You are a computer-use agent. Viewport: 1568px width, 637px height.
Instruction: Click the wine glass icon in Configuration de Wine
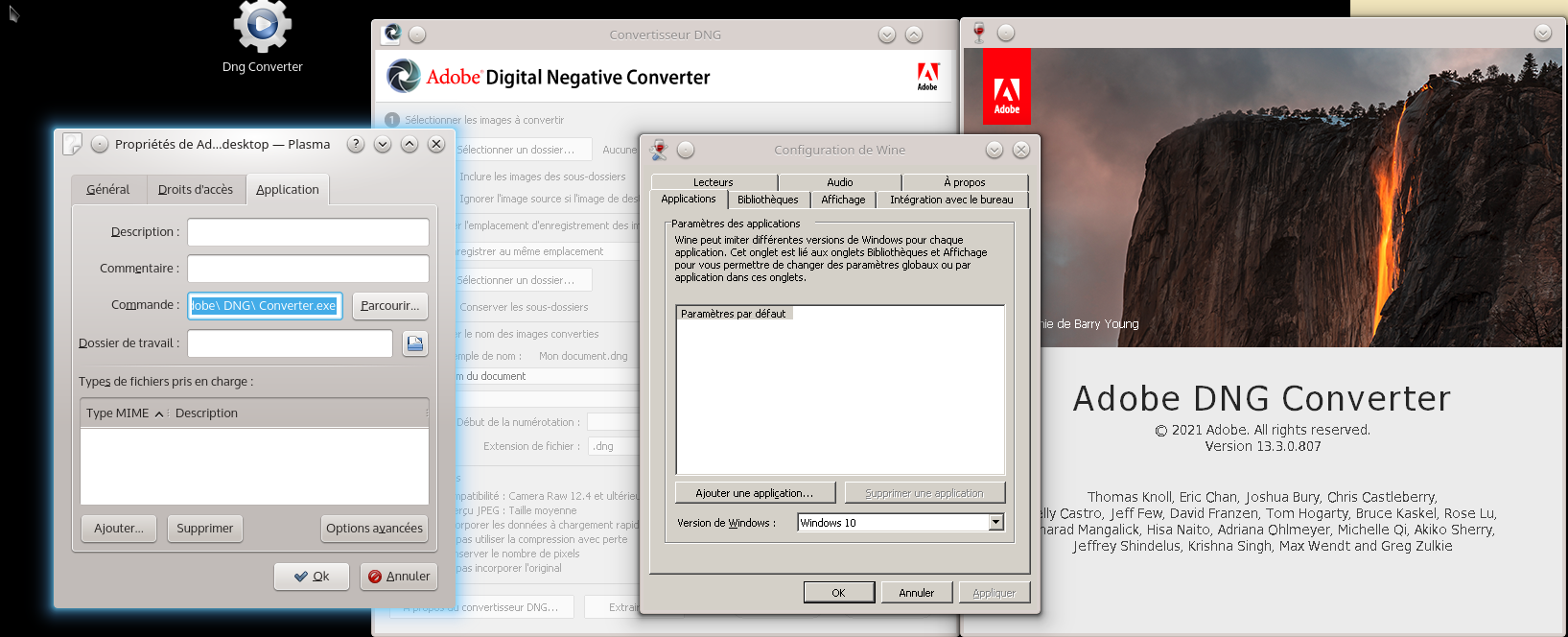click(659, 150)
